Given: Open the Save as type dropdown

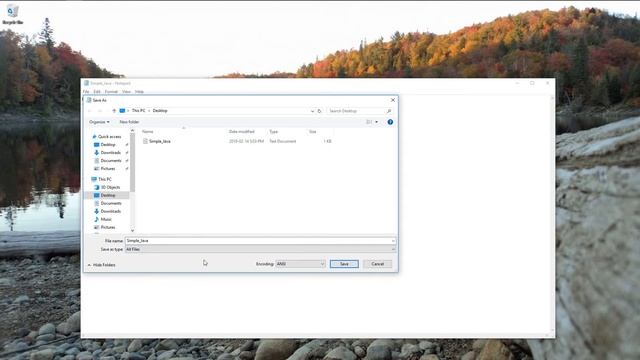Looking at the screenshot, I should (260, 249).
